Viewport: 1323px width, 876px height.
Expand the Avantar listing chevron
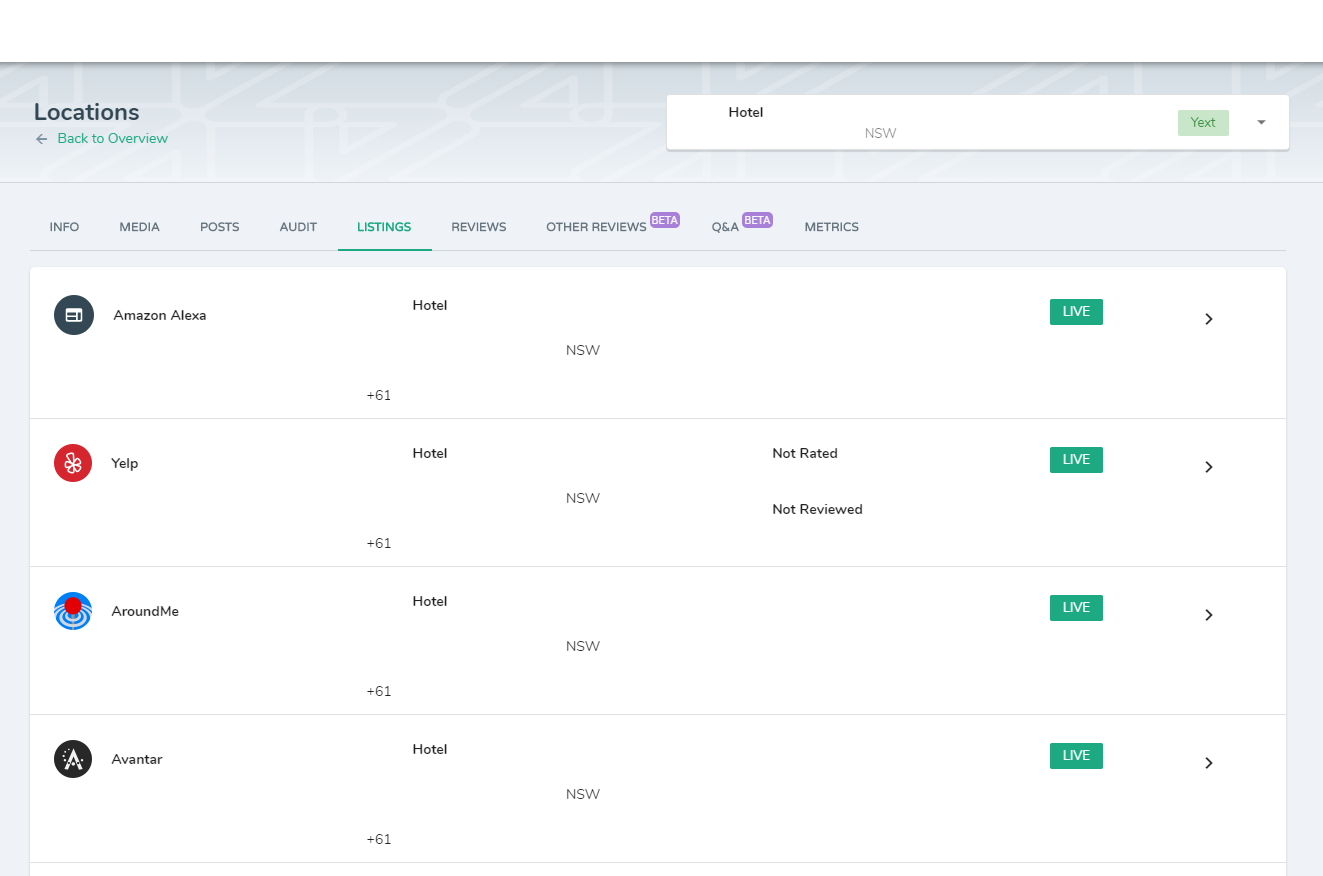point(1208,763)
